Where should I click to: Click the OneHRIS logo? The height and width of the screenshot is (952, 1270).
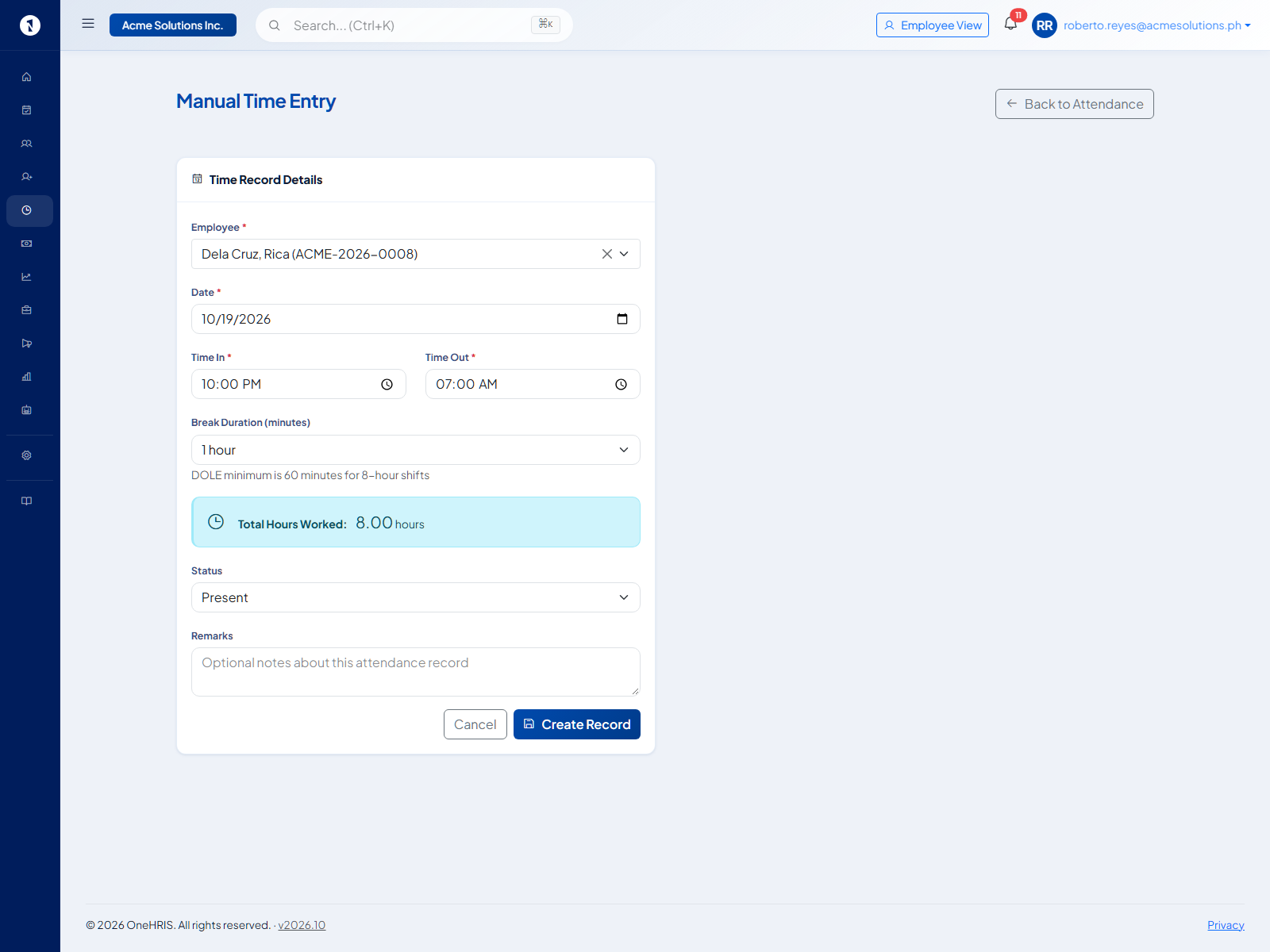point(30,25)
